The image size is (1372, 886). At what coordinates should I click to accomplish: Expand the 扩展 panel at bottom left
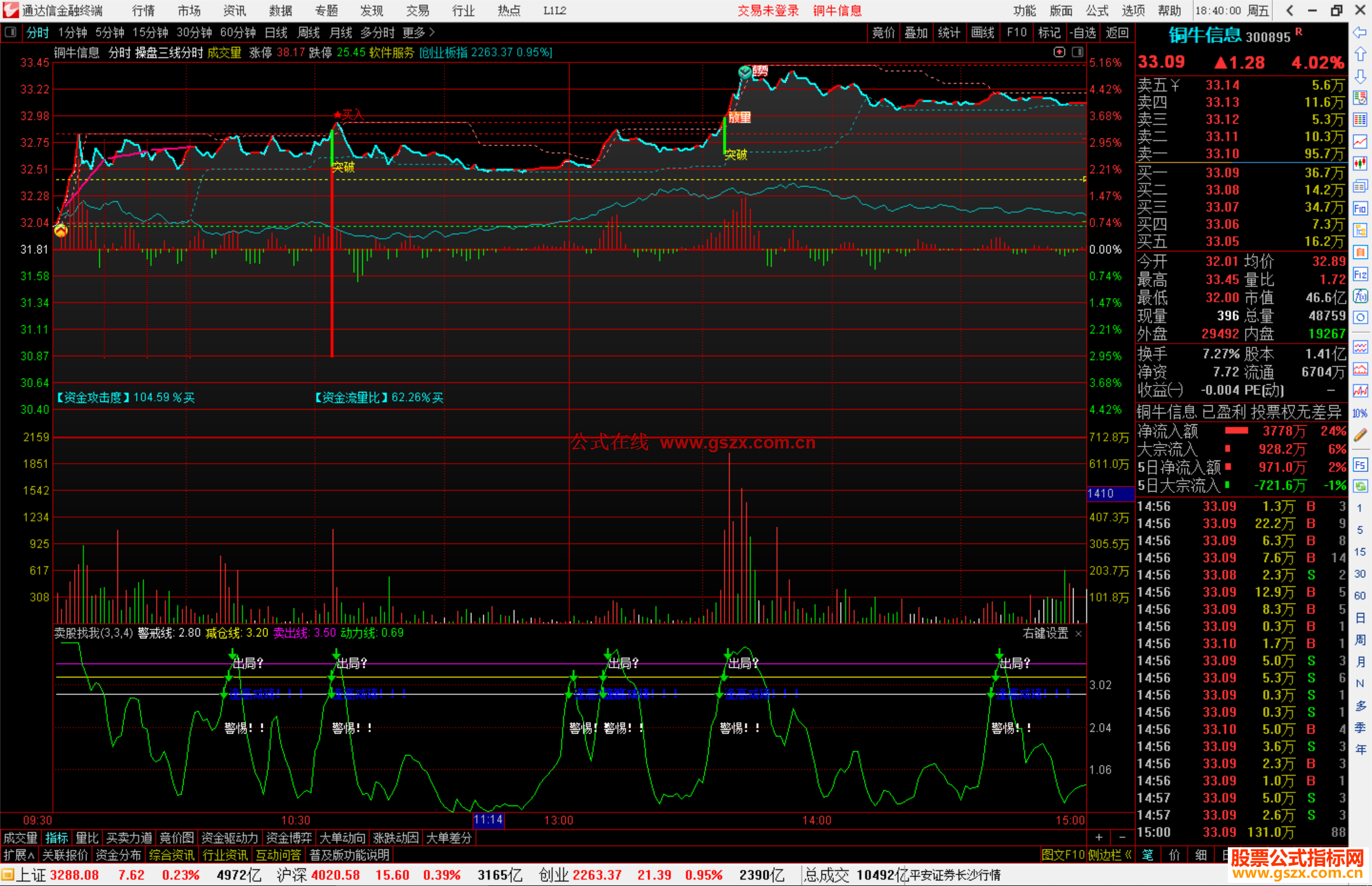(x=19, y=855)
